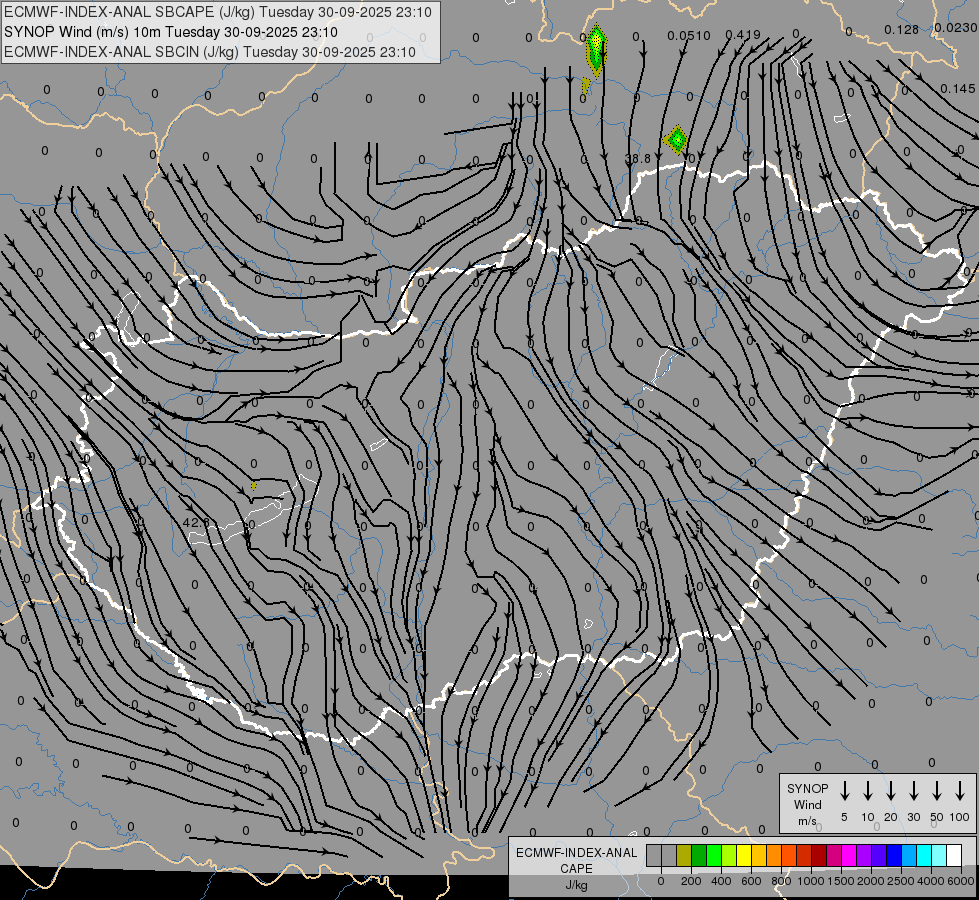
Task: Select the 0.419 value near top edge
Action: click(x=743, y=35)
